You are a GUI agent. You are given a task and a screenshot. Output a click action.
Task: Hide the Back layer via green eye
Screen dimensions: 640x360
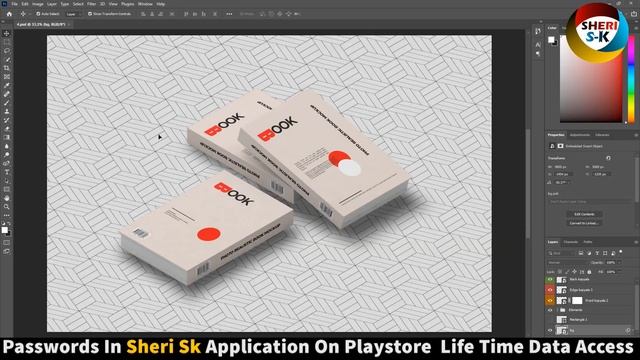tap(550, 280)
